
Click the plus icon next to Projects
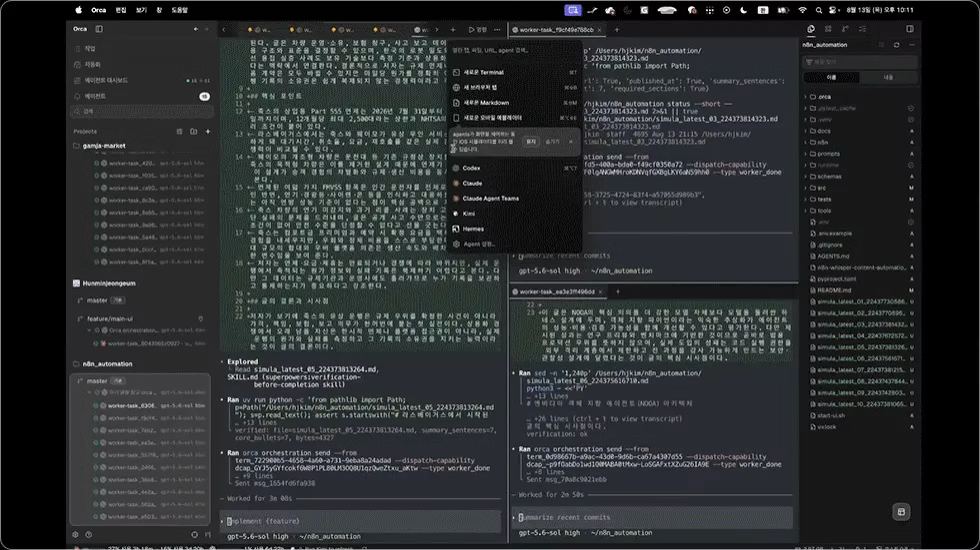pyautogui.click(x=208, y=131)
